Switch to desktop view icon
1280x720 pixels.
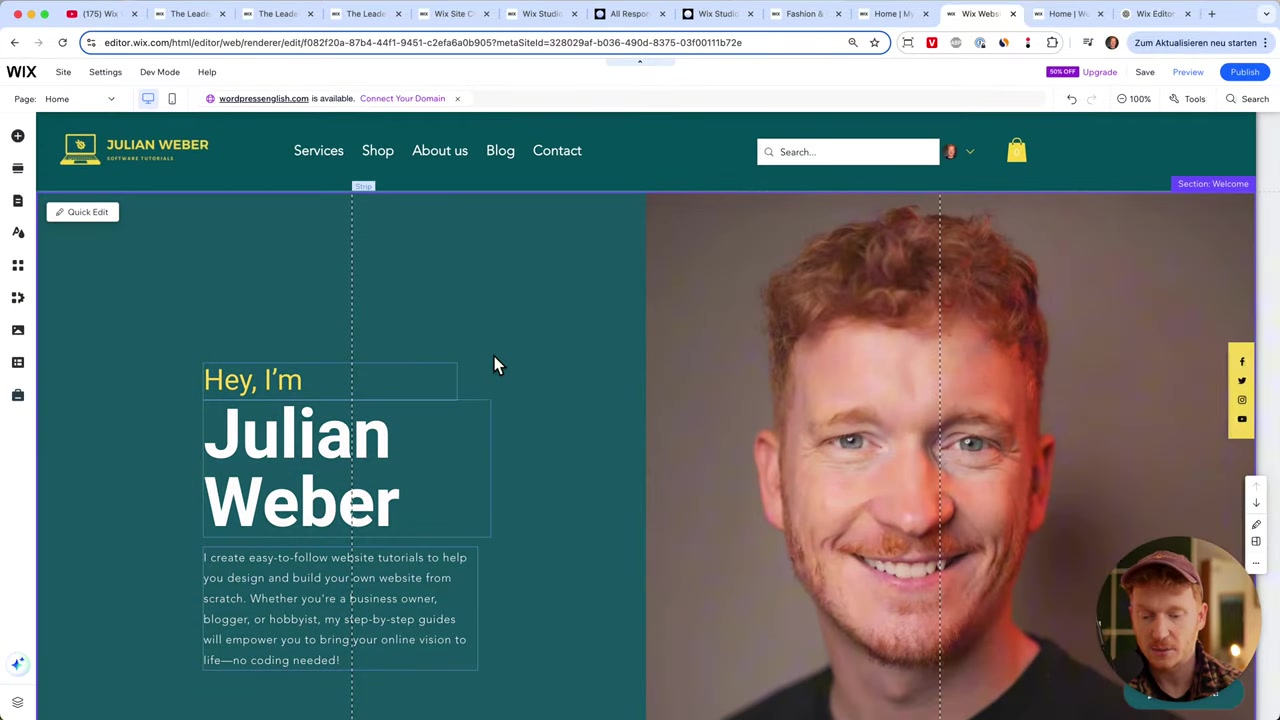[x=148, y=99]
